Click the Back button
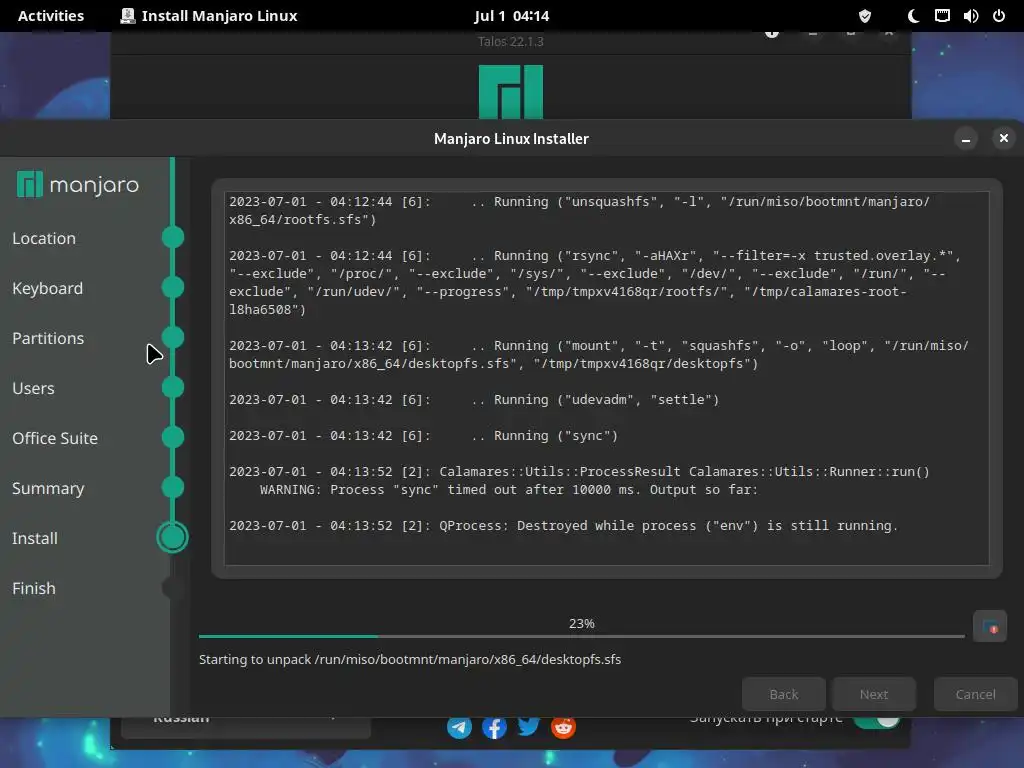1024x768 pixels. 784,694
